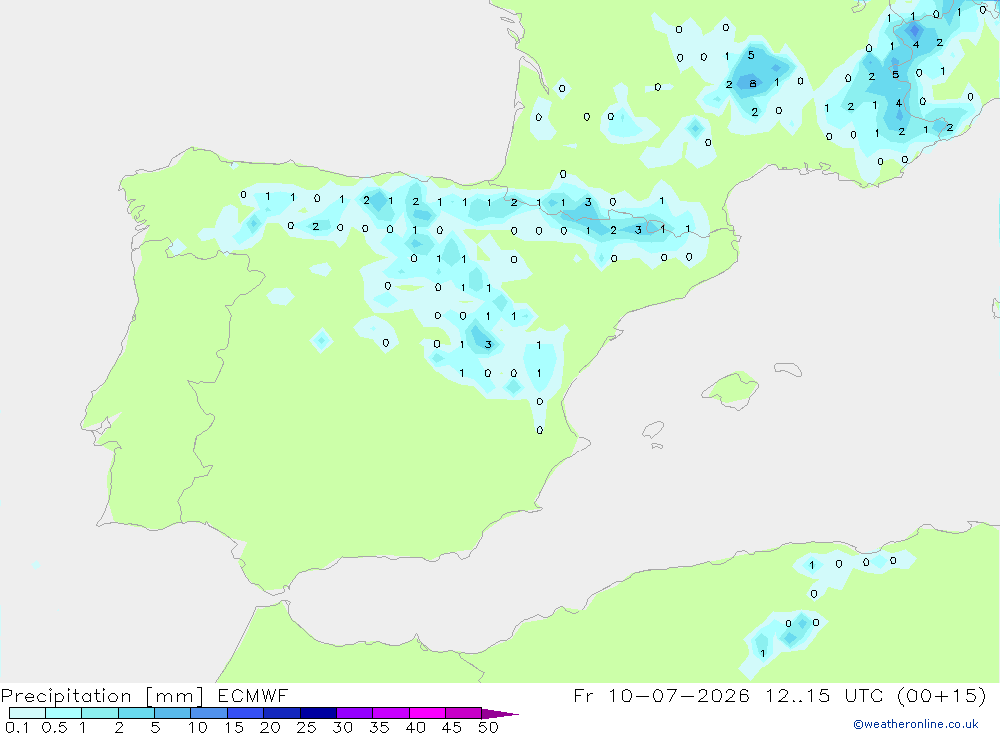1000x733 pixels.
Task: Click the ECMWF model label
Action: tap(253, 695)
